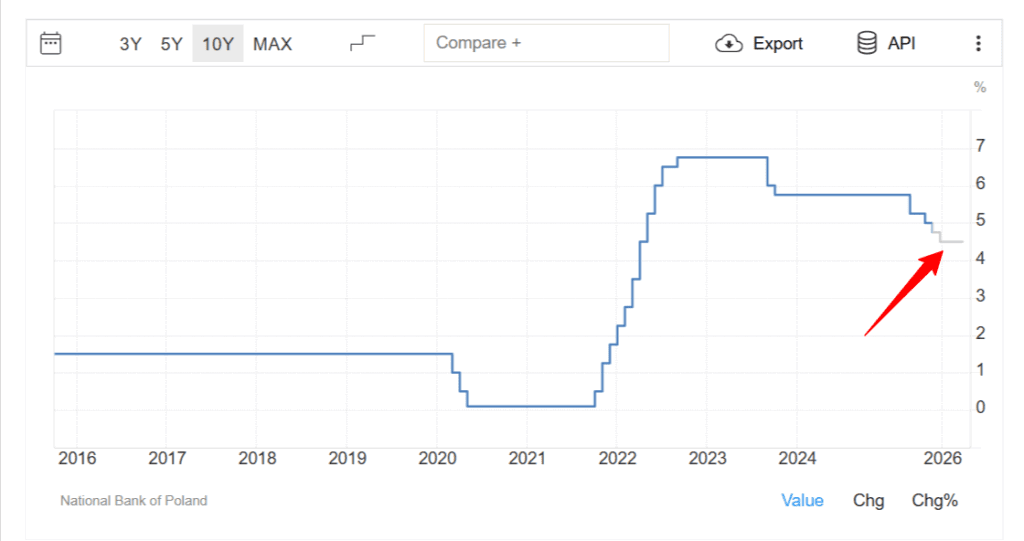1024x541 pixels.
Task: Open the National Bank of Poland source
Action: click(x=133, y=500)
